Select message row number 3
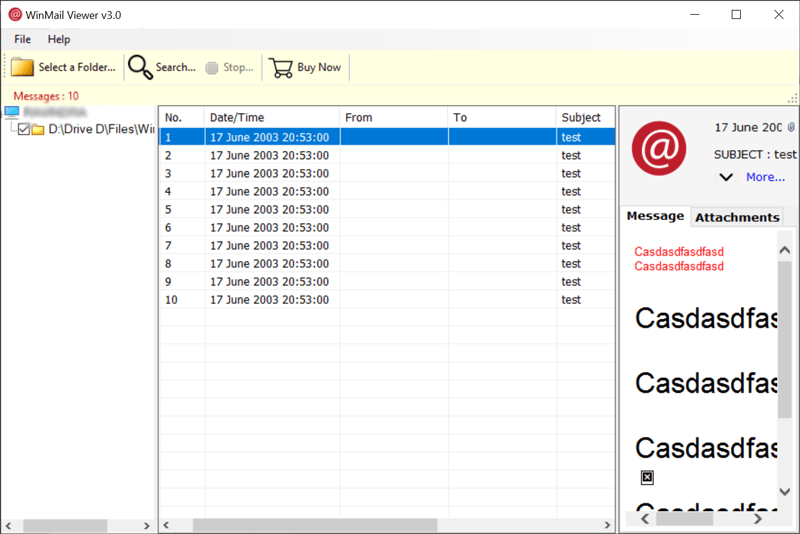The width and height of the screenshot is (800, 534). (387, 173)
